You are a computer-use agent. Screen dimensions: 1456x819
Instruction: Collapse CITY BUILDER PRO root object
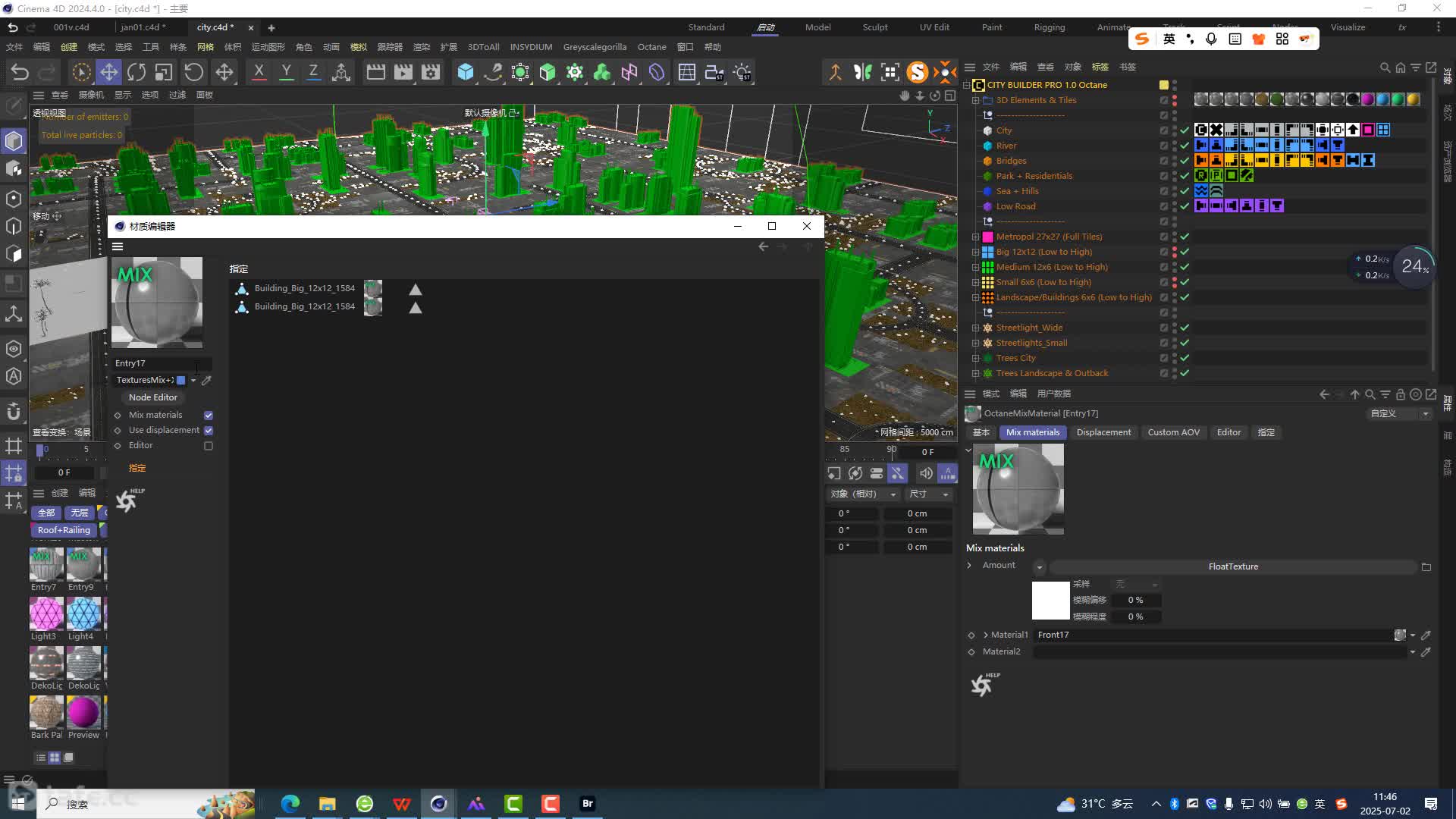[967, 85]
